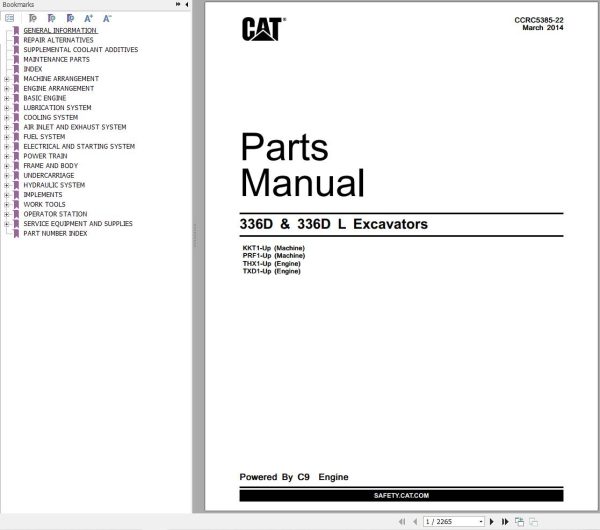Click the double-arrow expand panel icon
The width and height of the screenshot is (600, 530).
[x=178, y=4]
